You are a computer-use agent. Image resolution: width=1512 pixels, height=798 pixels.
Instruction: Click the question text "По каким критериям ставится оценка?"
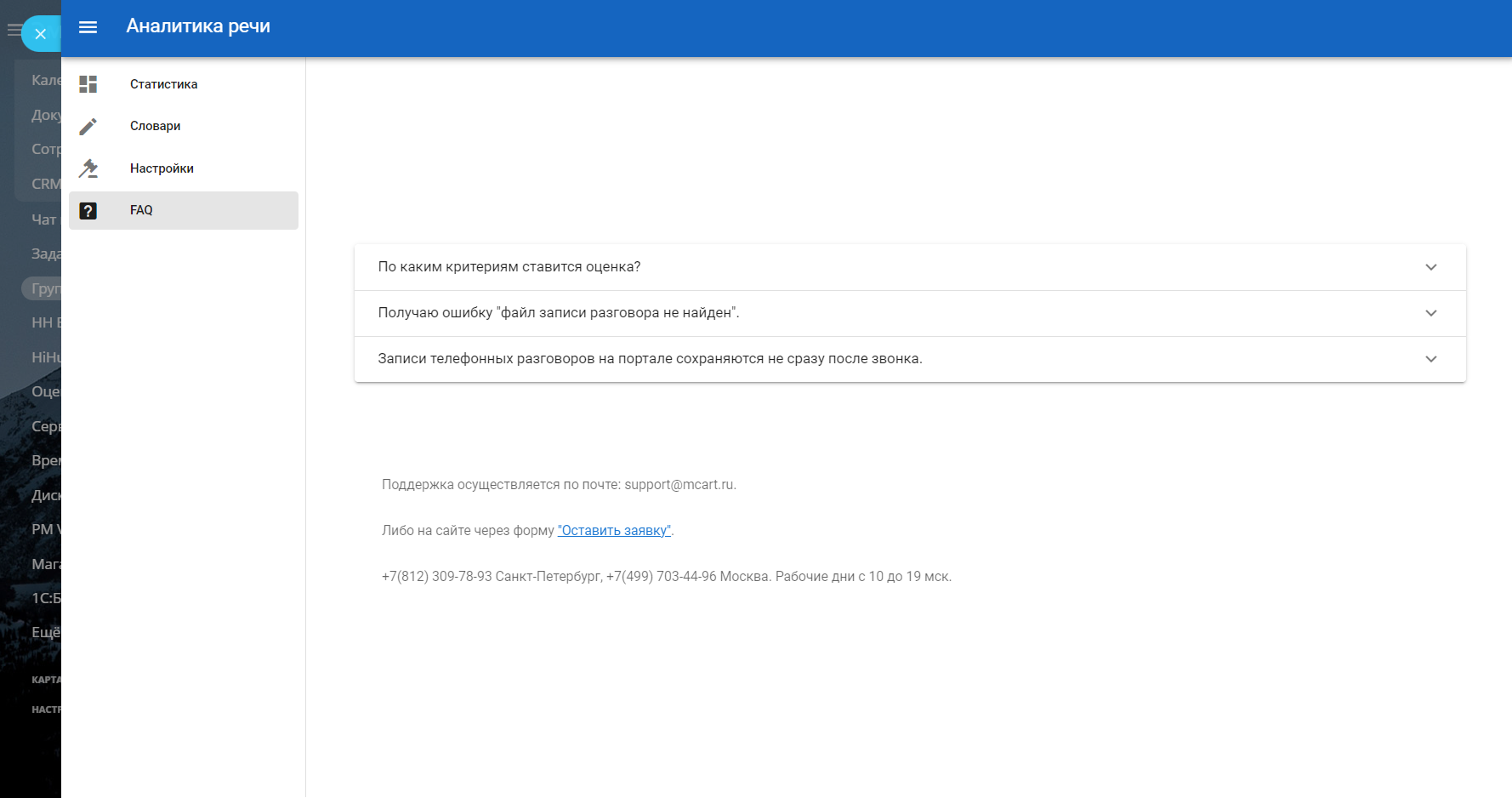[x=509, y=267]
